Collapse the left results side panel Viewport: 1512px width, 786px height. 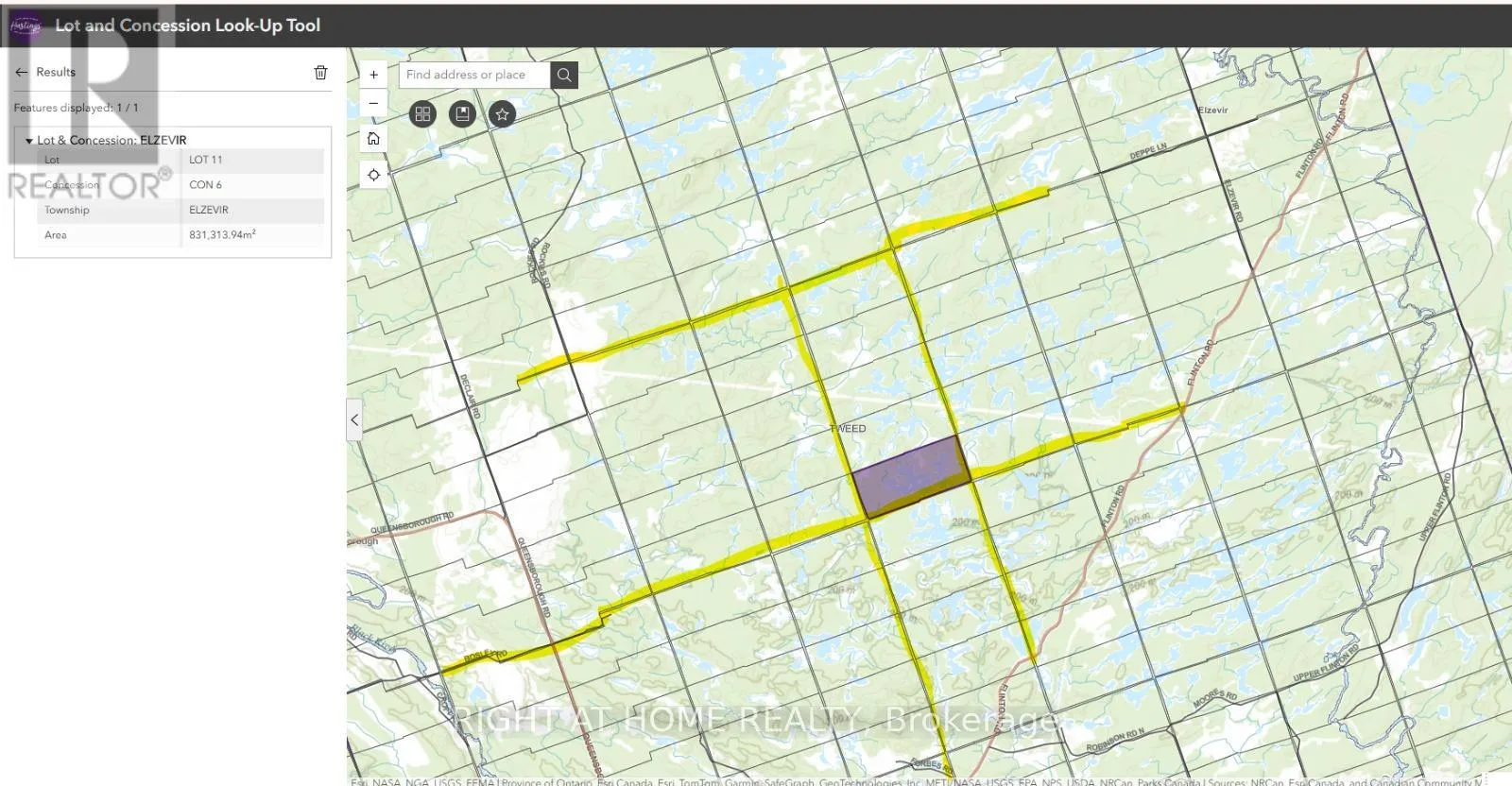pos(354,419)
